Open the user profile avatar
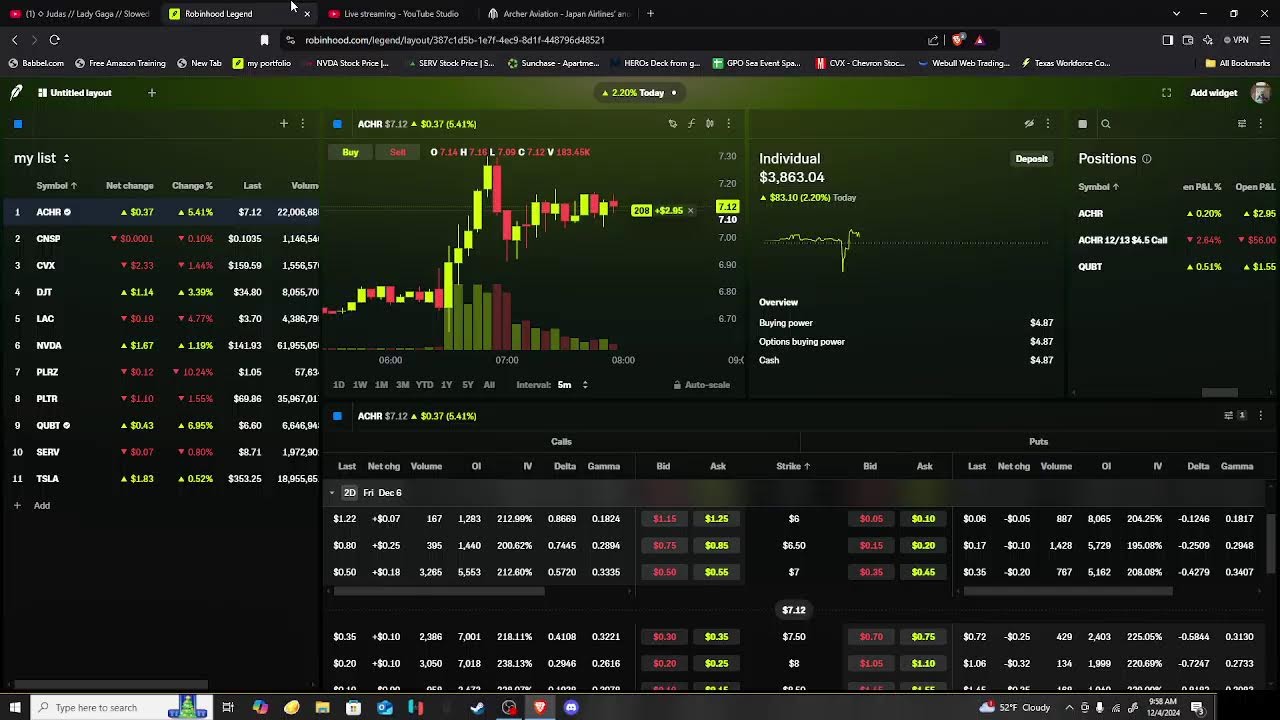Viewport: 1280px width, 720px height. tap(1261, 93)
